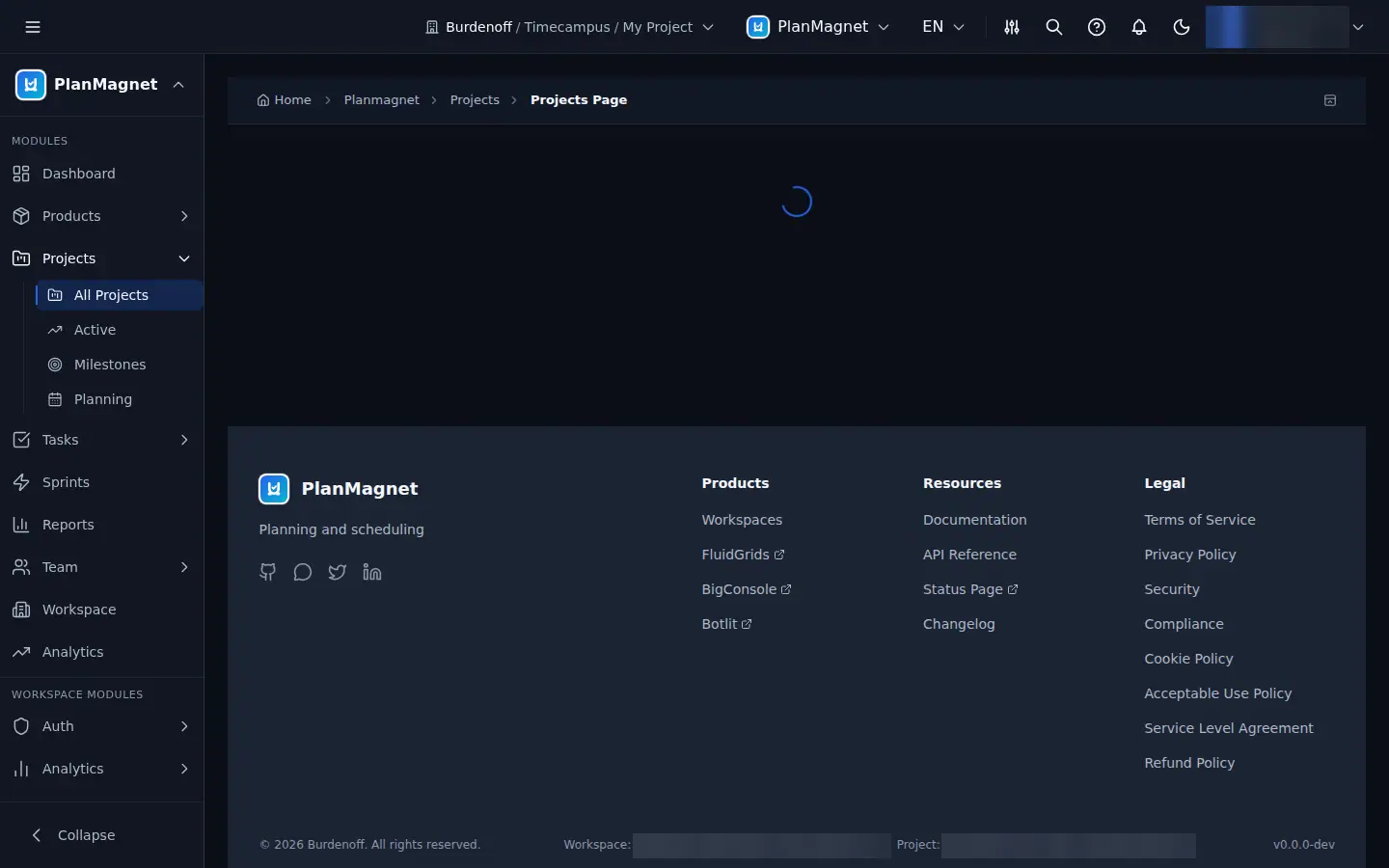Open the hamburger menu icon
The width and height of the screenshot is (1389, 868).
[33, 27]
